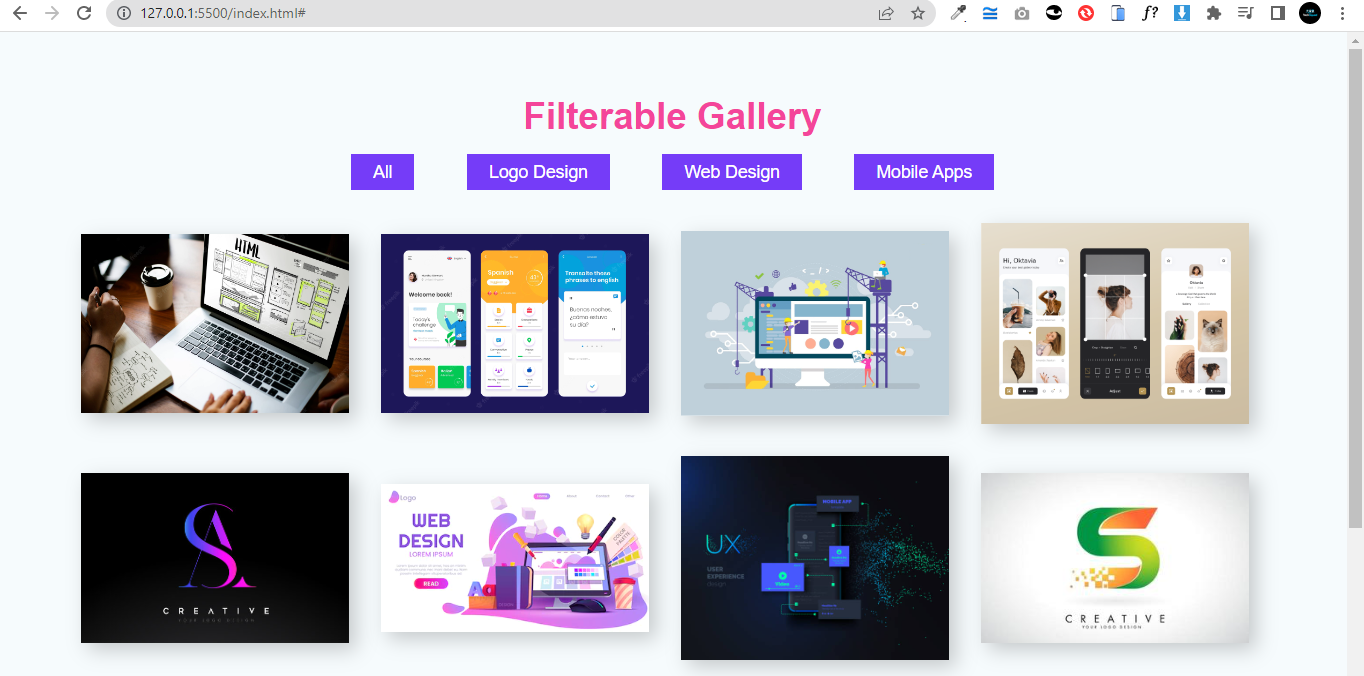Open the Spanish language app mockup image

(515, 323)
